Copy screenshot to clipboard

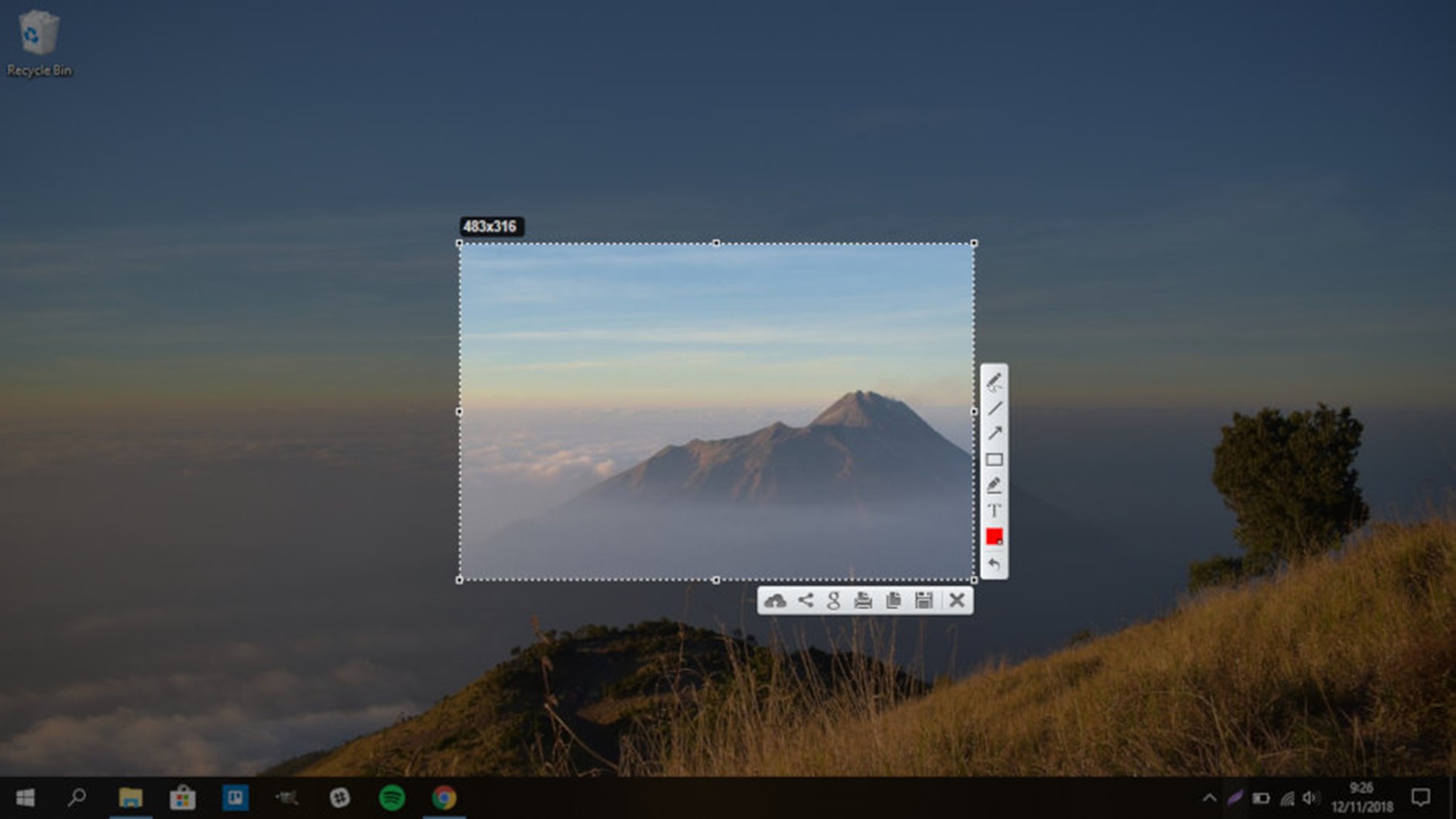point(893,600)
